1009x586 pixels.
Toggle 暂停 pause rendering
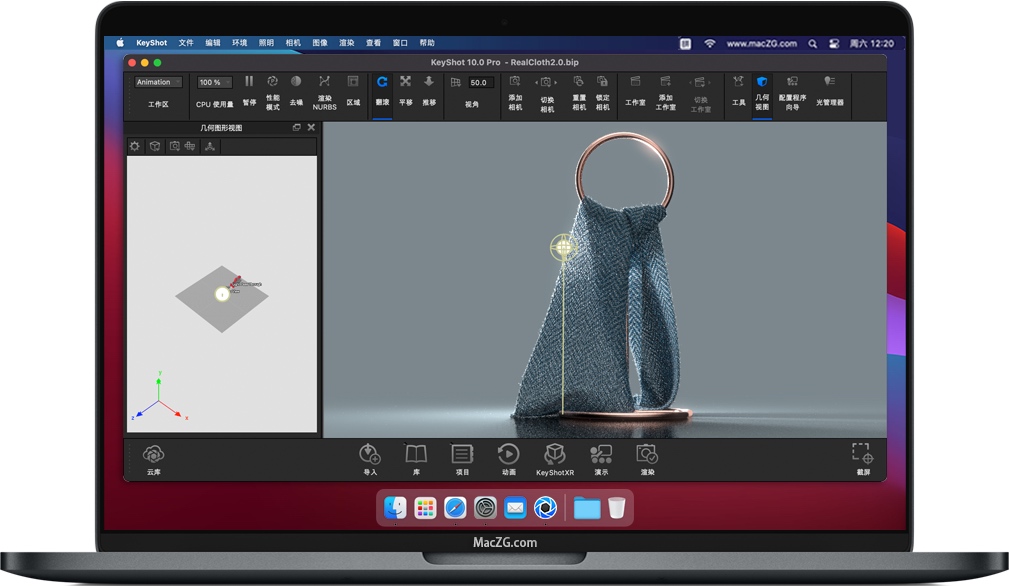tap(249, 83)
